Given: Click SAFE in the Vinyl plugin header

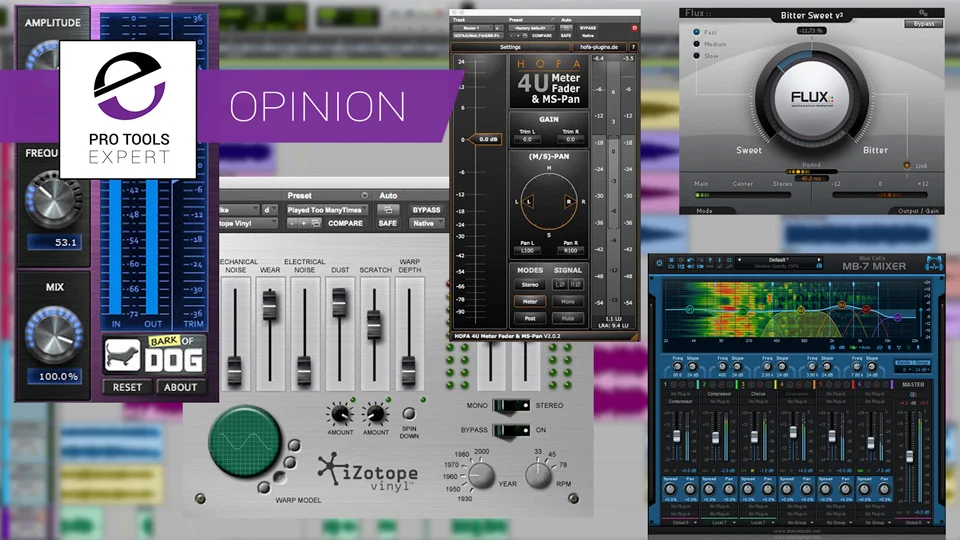Looking at the screenshot, I should click(x=388, y=223).
